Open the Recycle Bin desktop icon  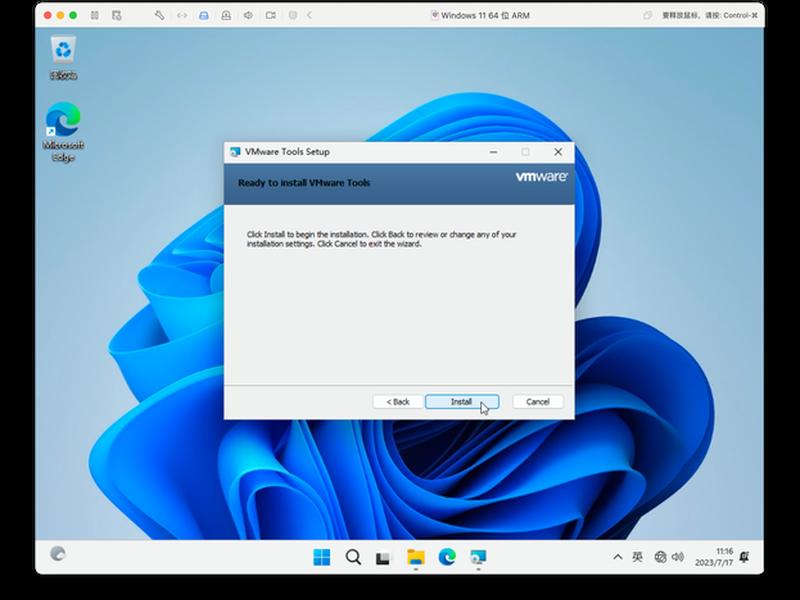tap(63, 58)
